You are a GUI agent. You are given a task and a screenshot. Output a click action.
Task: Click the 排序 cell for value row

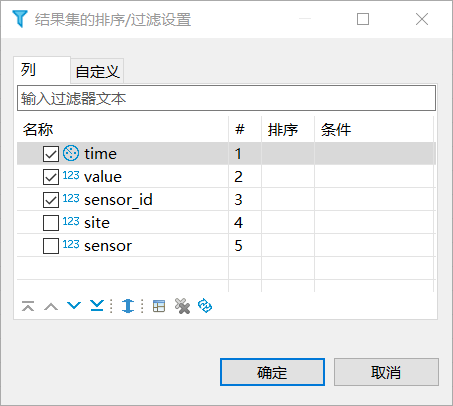(x=288, y=177)
